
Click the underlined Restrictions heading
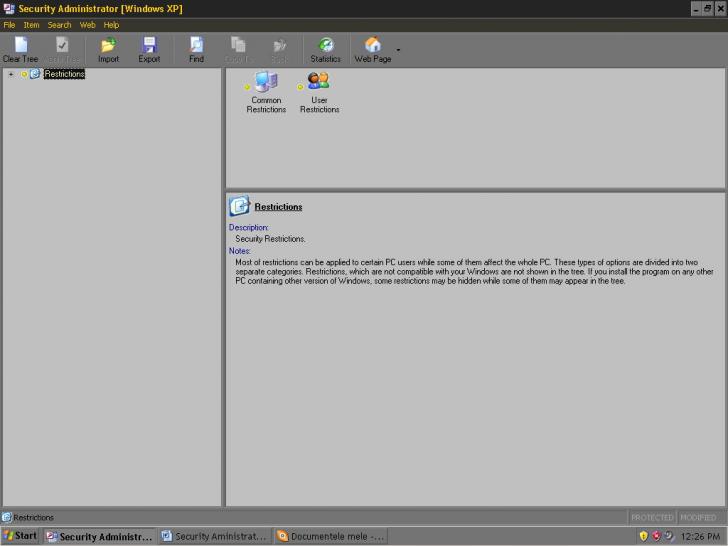coord(278,207)
